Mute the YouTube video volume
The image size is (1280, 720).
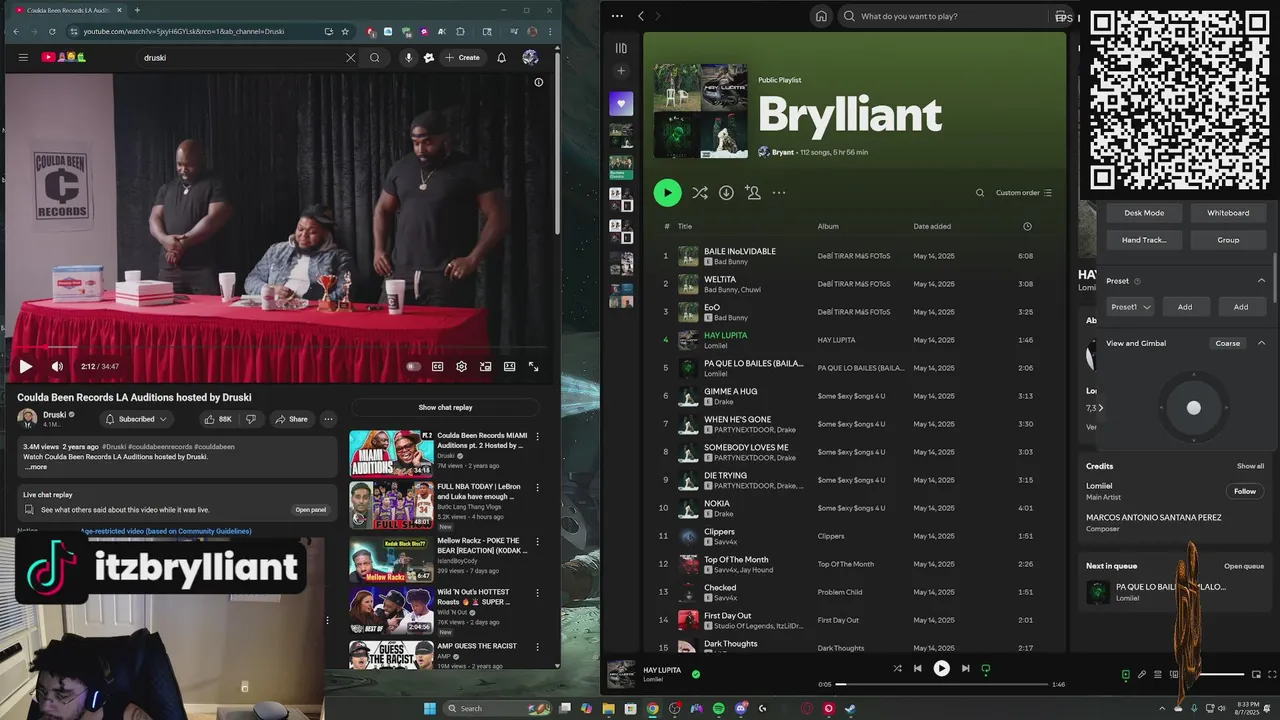tap(57, 367)
